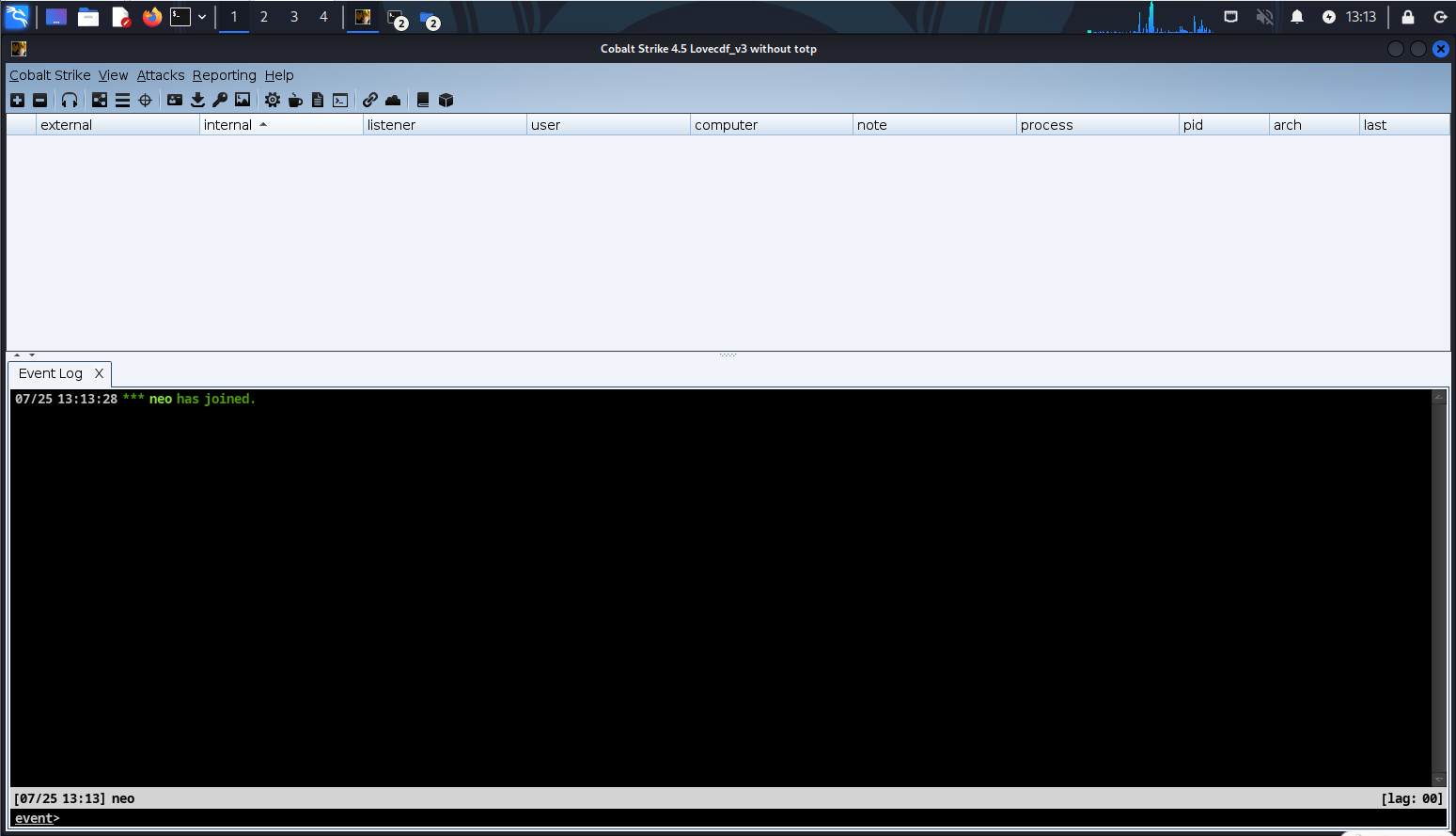Viewport: 1456px width, 836px height.
Task: Click the split pane divider grip dots
Action: click(728, 355)
